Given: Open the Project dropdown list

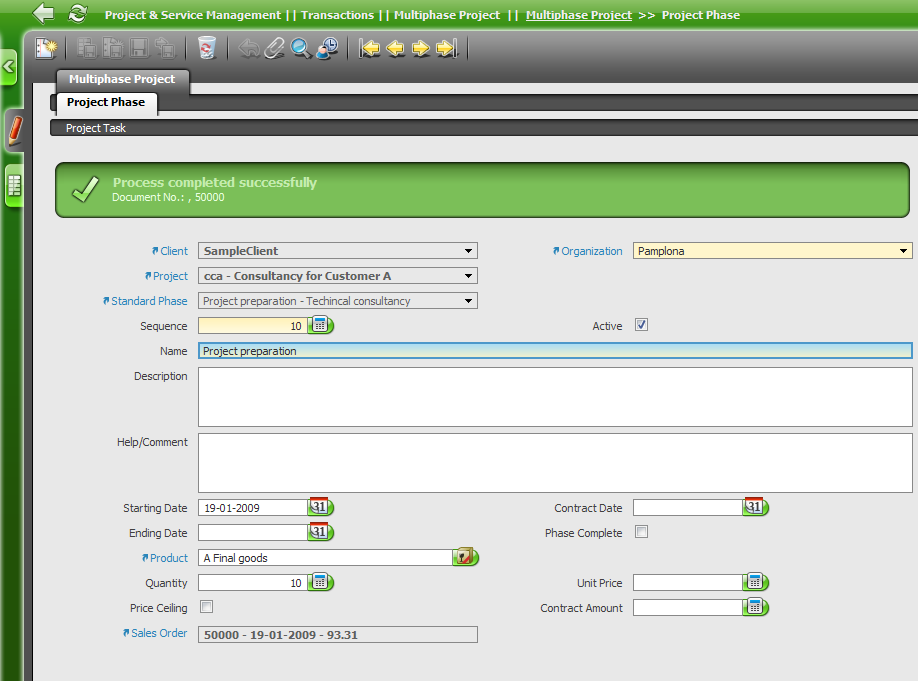Looking at the screenshot, I should (468, 276).
